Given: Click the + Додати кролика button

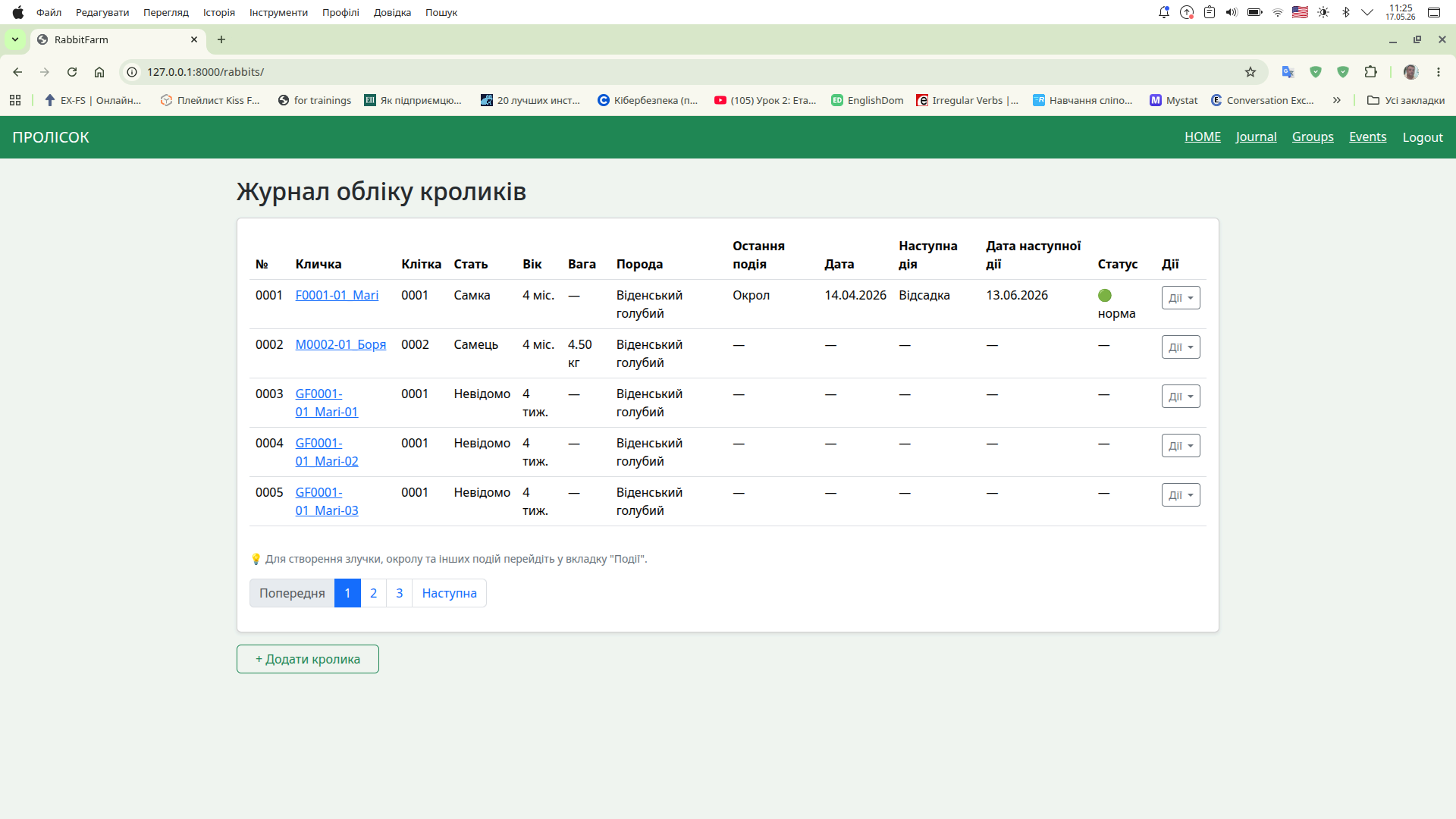Looking at the screenshot, I should coord(308,659).
